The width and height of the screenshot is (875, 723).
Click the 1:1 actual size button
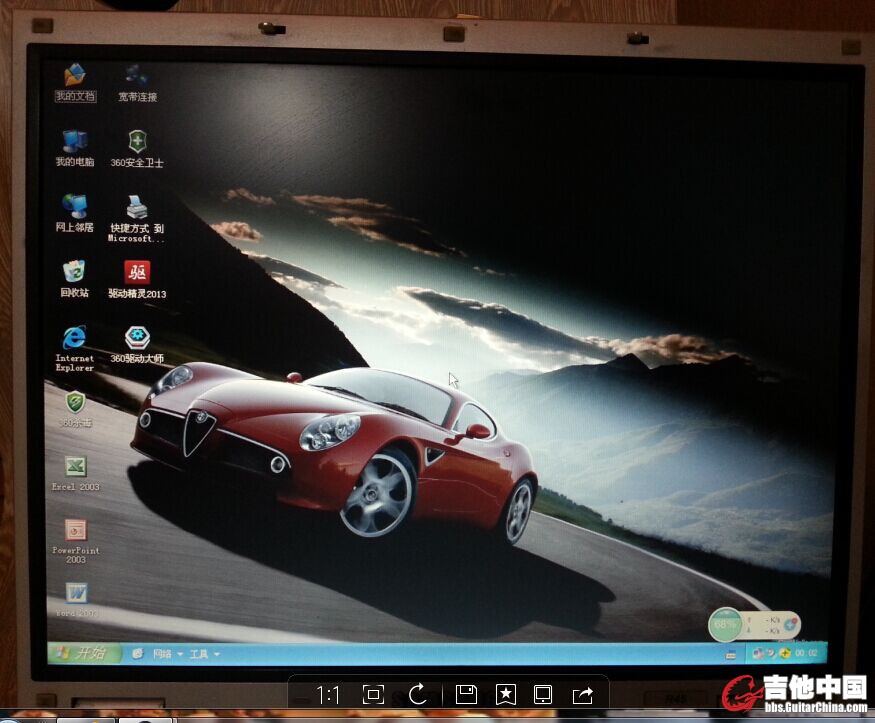click(328, 694)
